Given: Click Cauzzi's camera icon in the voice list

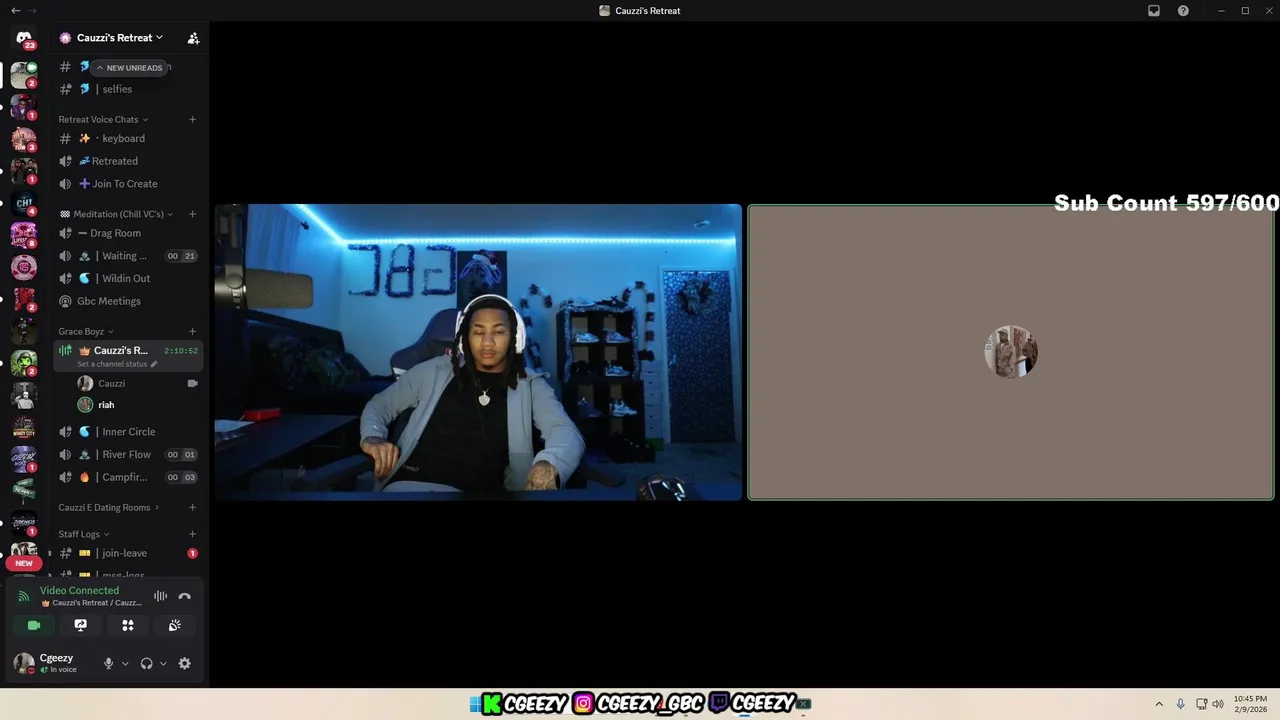Looking at the screenshot, I should 192,383.
